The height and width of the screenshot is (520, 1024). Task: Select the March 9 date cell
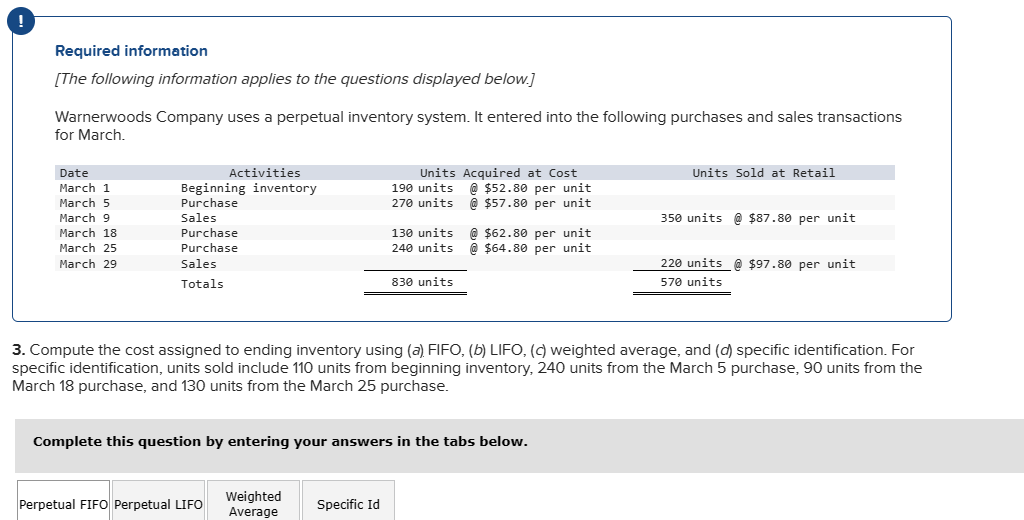click(85, 218)
